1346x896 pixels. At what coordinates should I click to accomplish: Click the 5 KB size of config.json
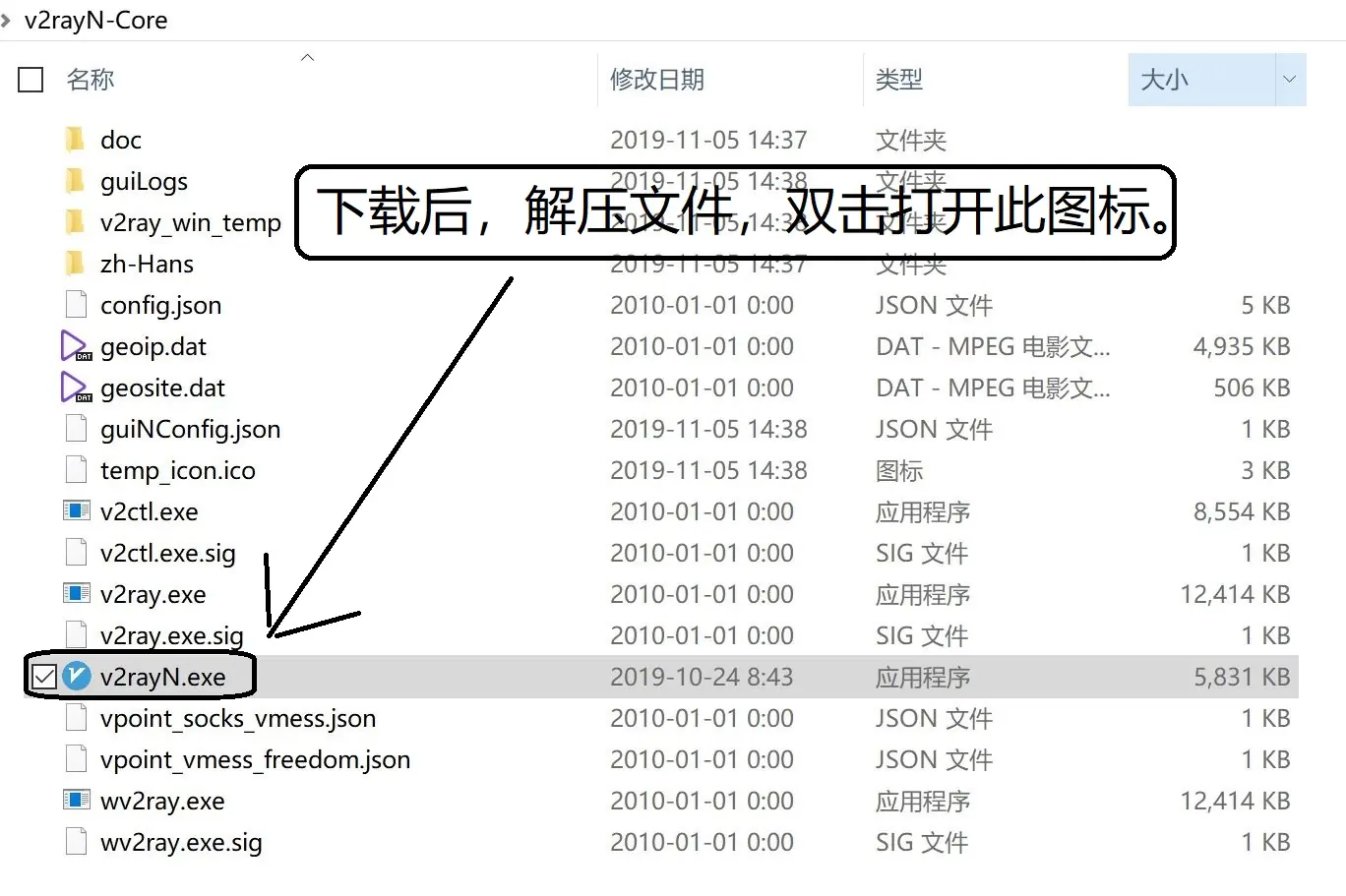[x=1265, y=305]
